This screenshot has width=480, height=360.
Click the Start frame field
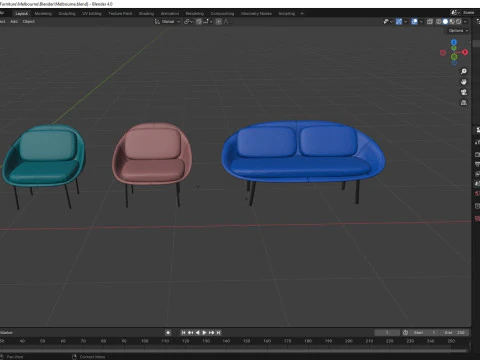[424, 333]
